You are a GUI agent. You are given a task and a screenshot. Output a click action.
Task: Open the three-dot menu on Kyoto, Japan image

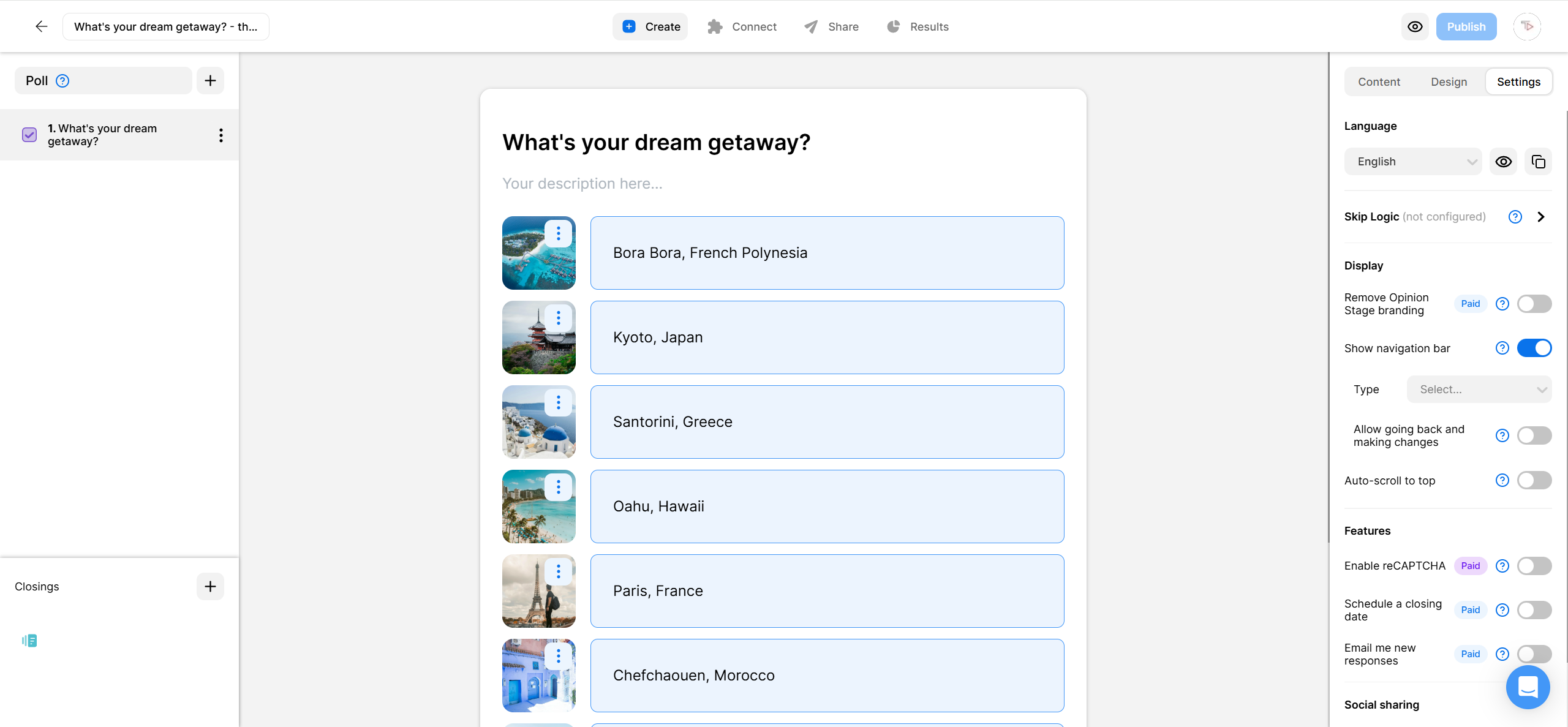[x=559, y=317]
